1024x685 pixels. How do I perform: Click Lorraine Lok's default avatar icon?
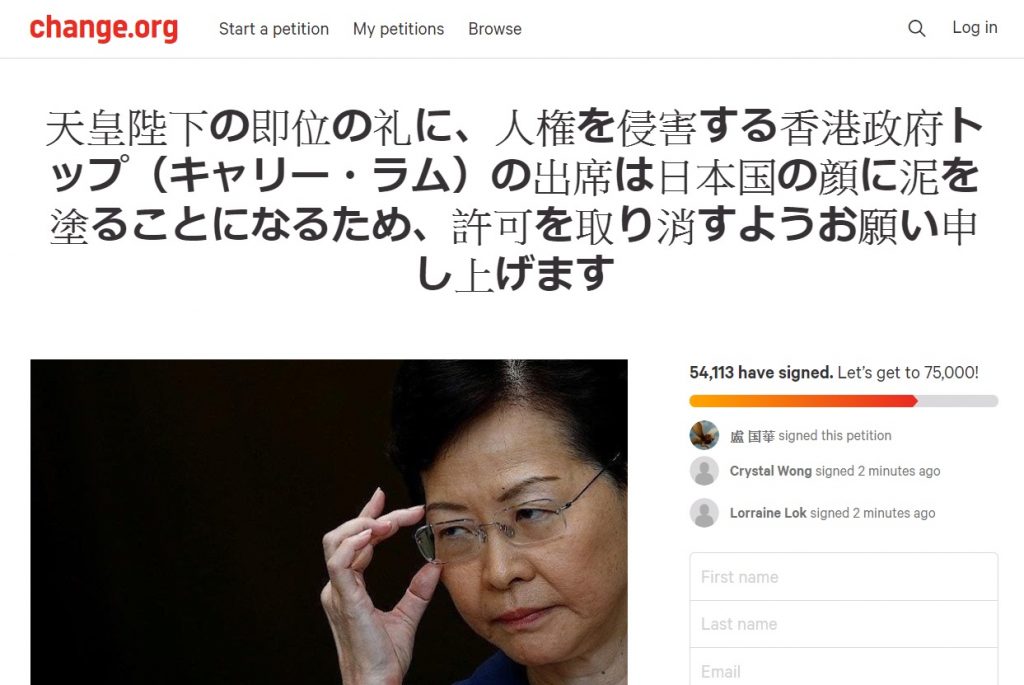[704, 513]
